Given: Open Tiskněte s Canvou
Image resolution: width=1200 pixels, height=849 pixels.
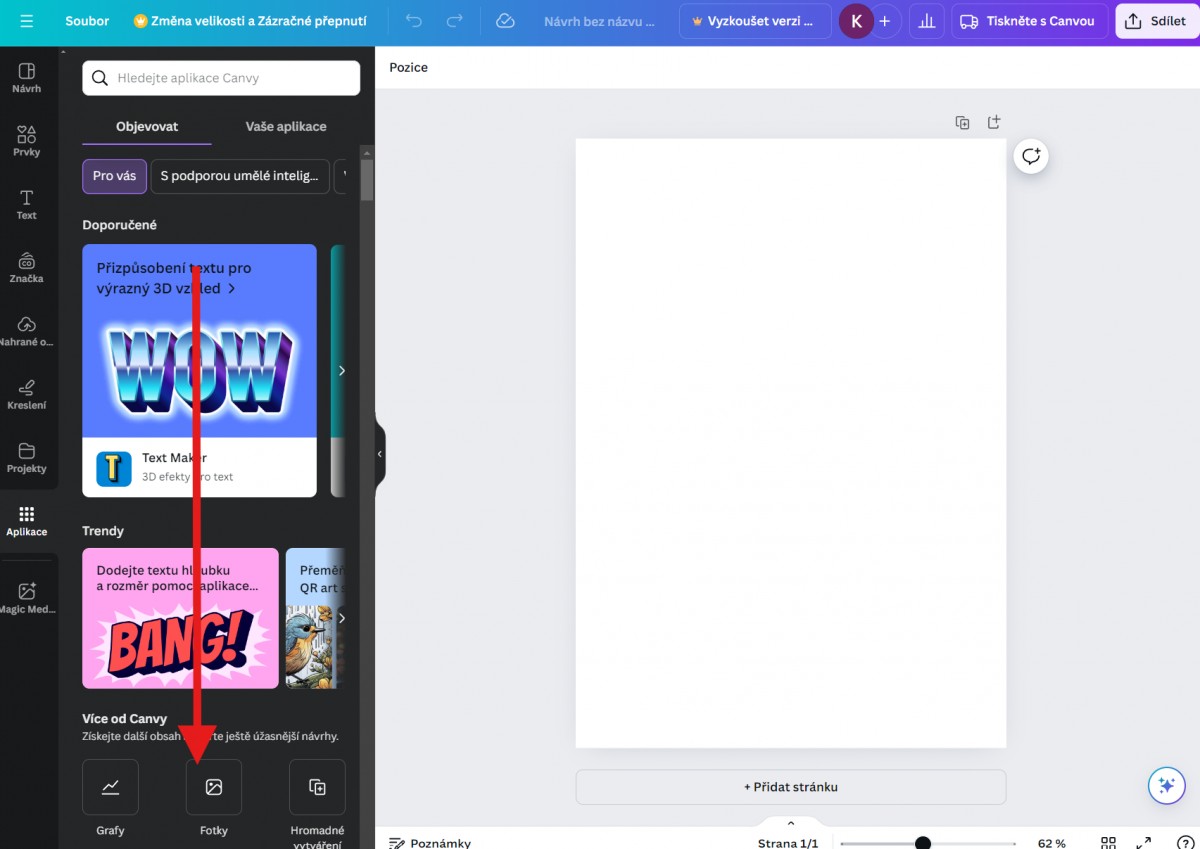Looking at the screenshot, I should 1029,21.
